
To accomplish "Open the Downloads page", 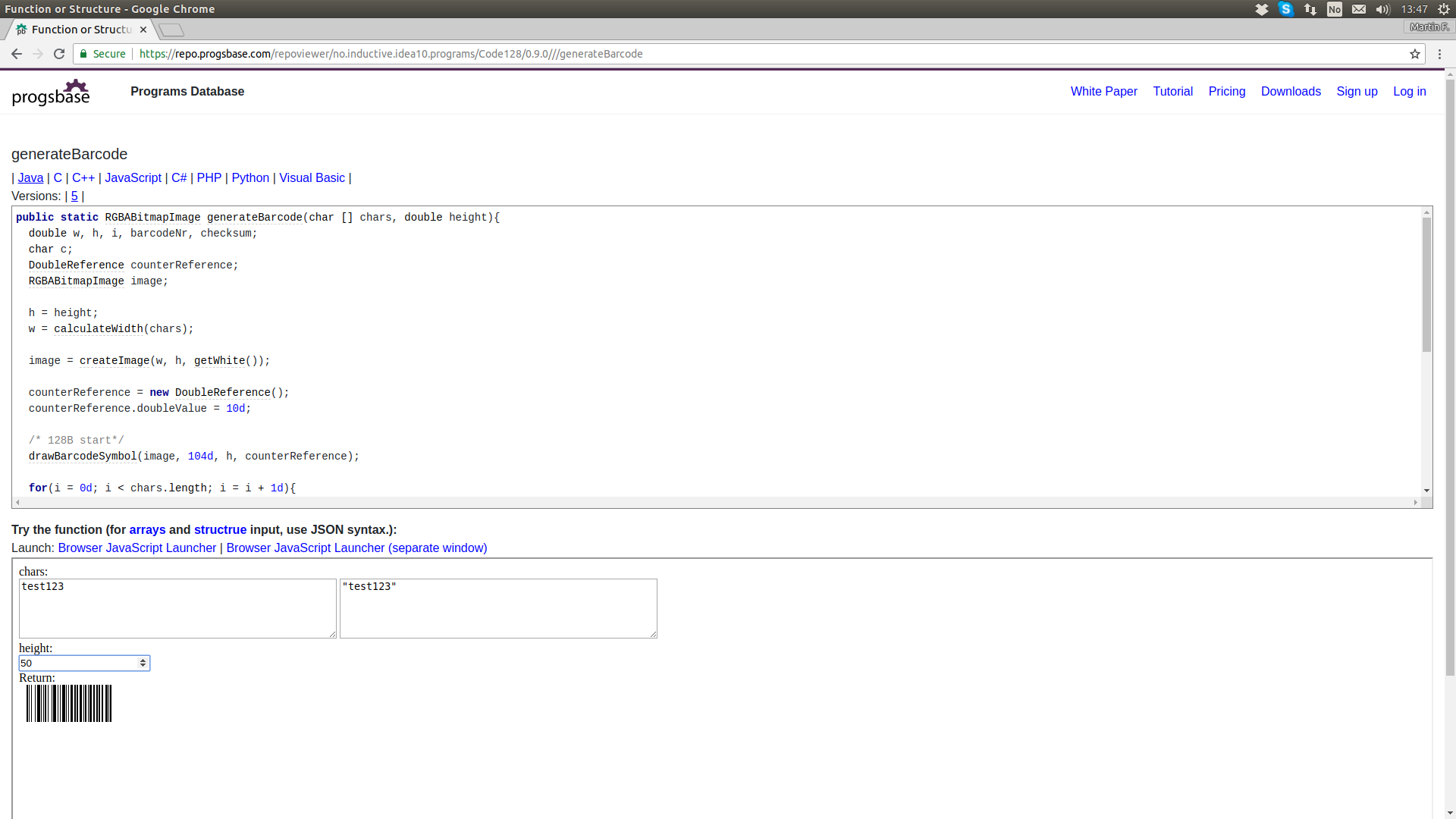I will click(x=1291, y=92).
